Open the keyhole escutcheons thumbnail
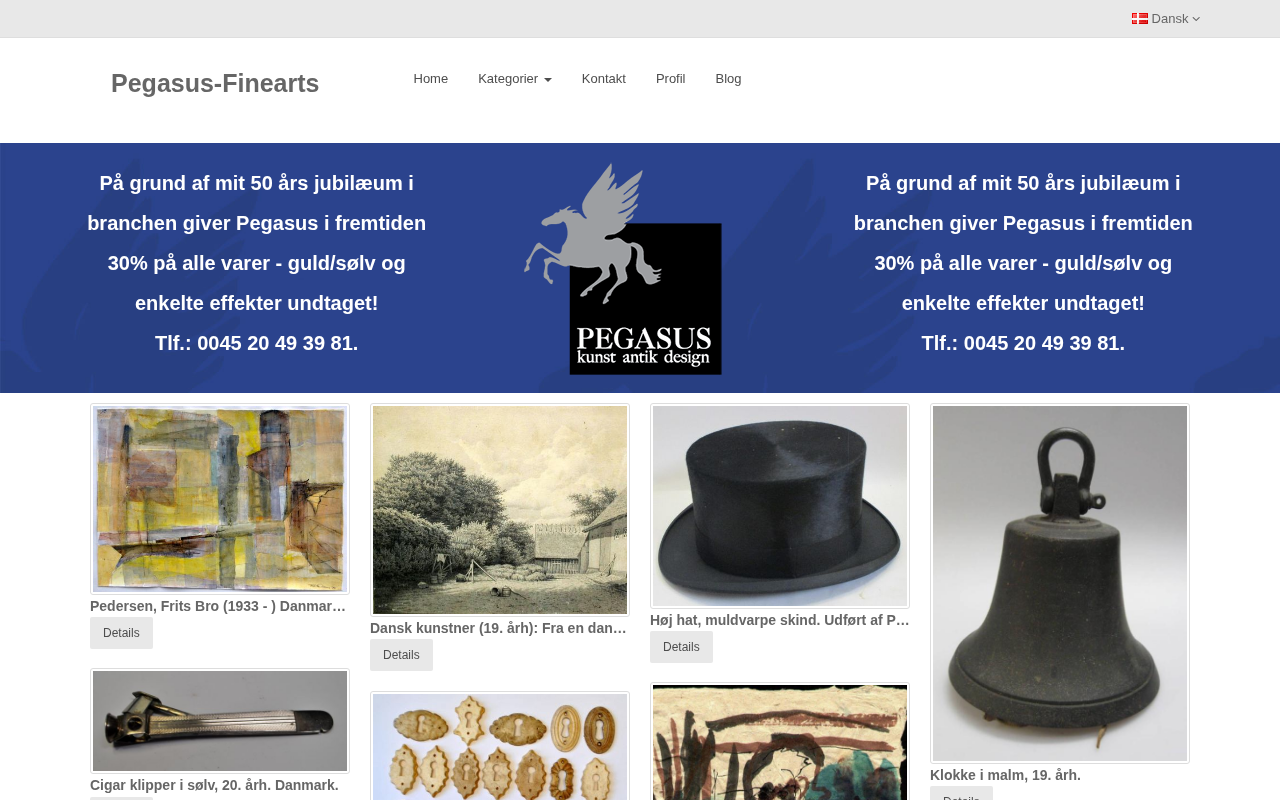 [x=500, y=746]
